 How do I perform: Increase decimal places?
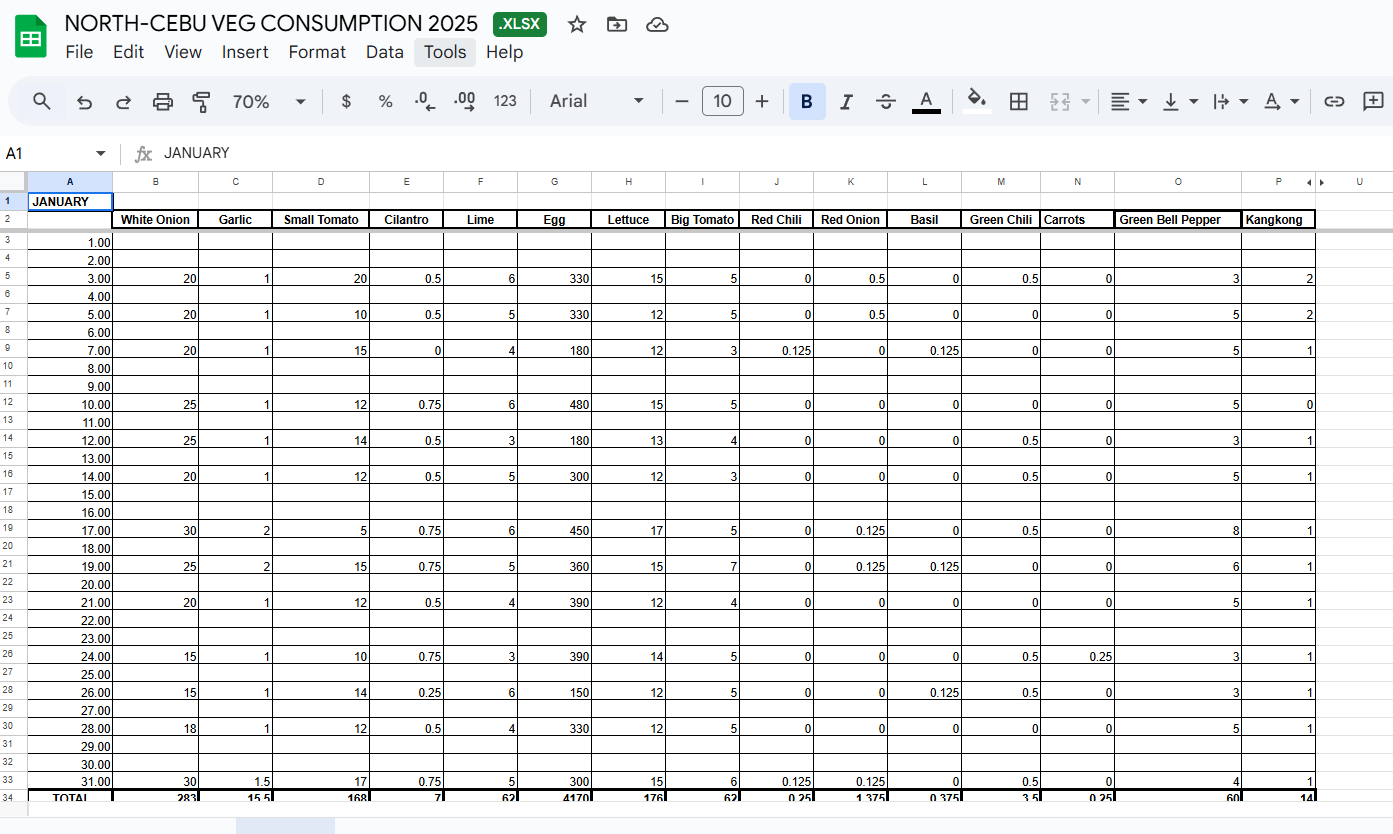tap(465, 101)
